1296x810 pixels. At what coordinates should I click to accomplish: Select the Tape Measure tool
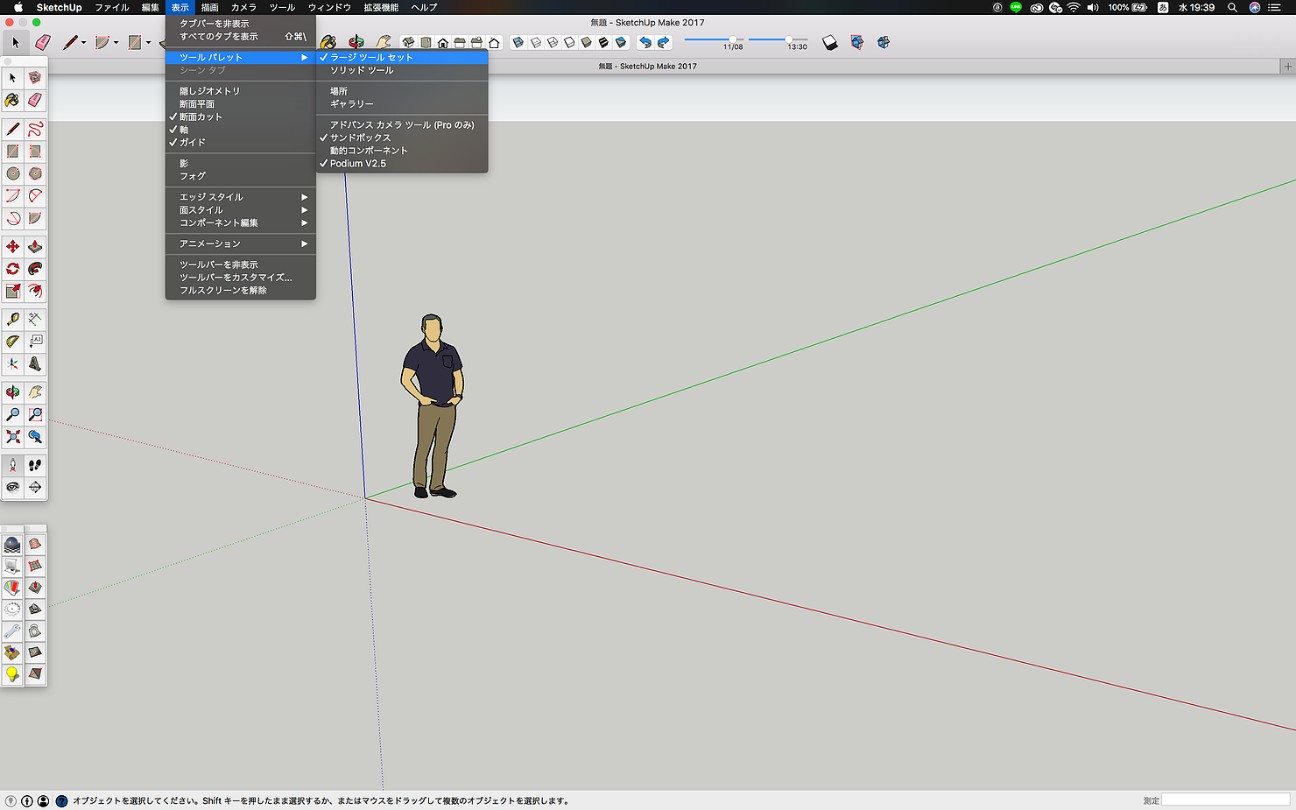coord(13,319)
